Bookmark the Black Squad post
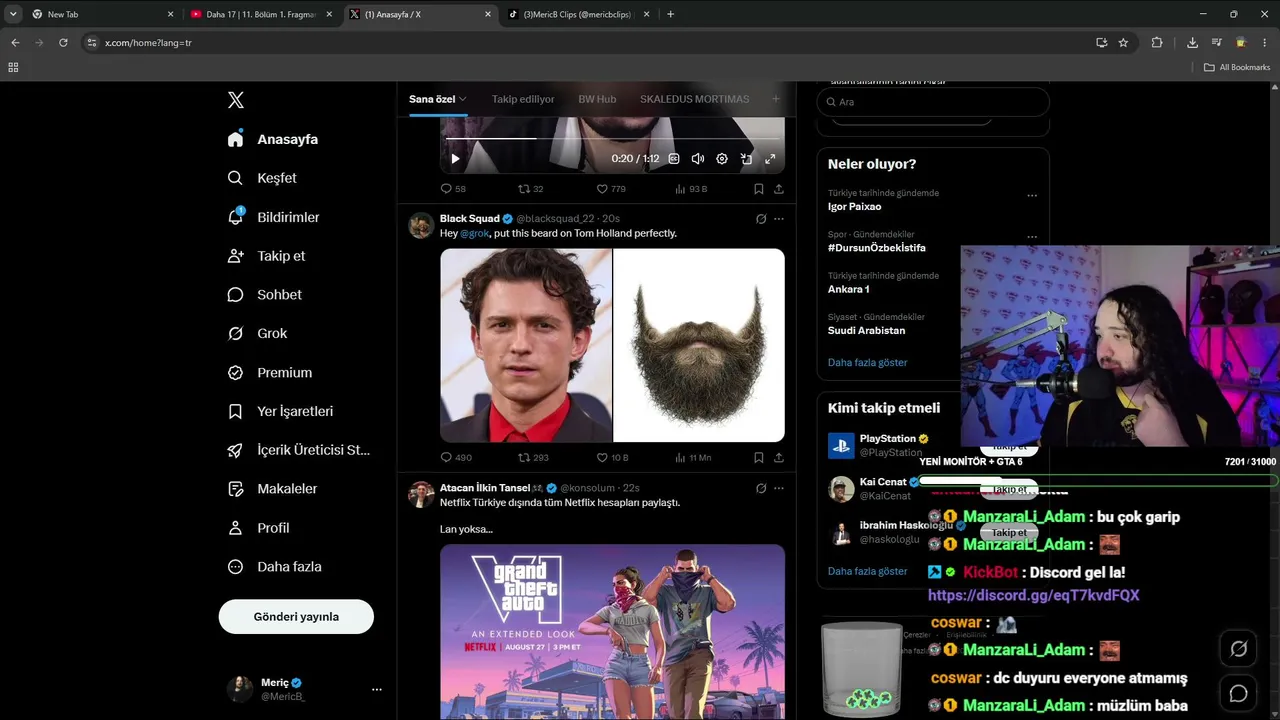The height and width of the screenshot is (720, 1280). [759, 458]
